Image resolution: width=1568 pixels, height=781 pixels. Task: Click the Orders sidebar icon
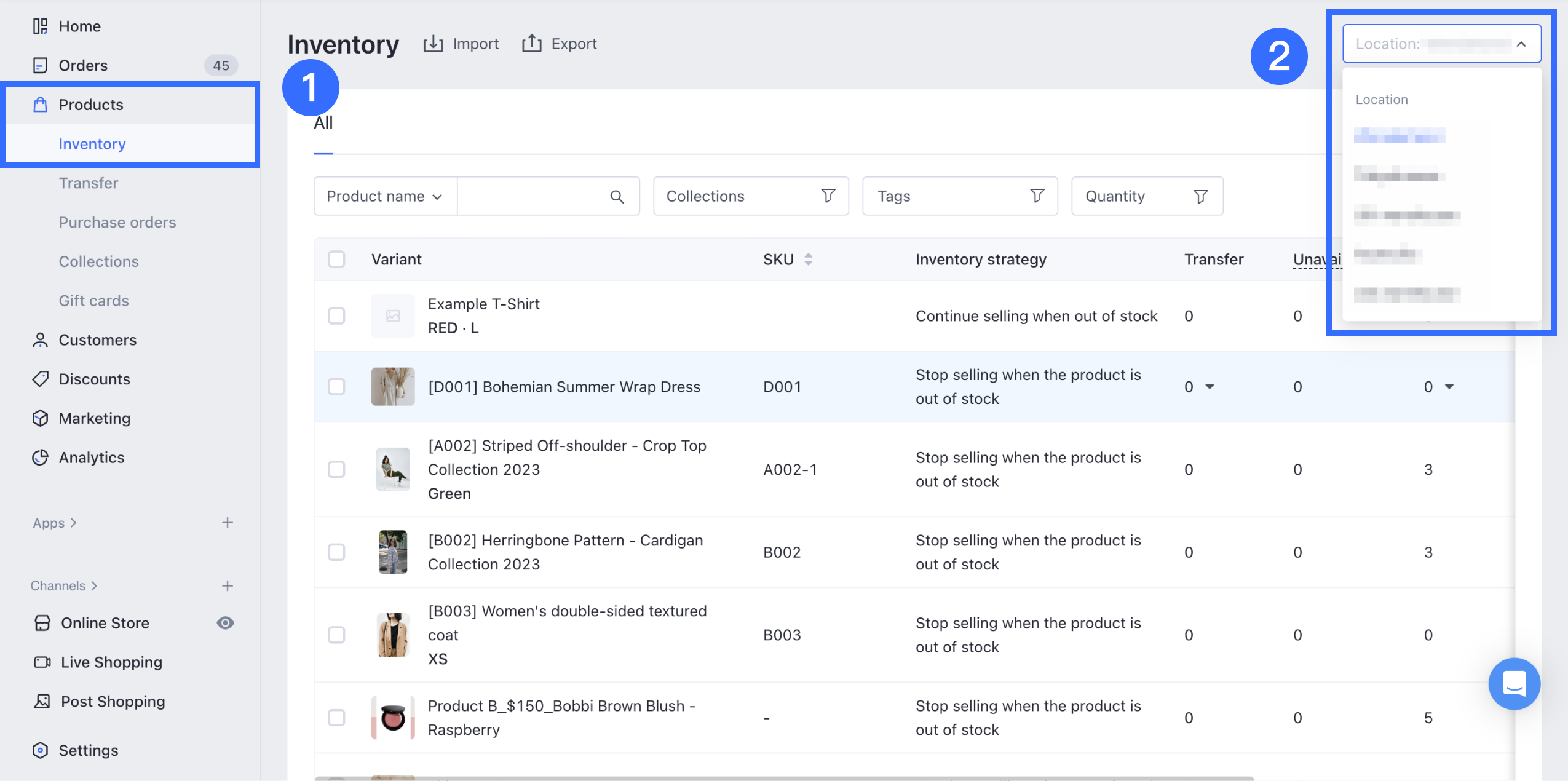40,65
